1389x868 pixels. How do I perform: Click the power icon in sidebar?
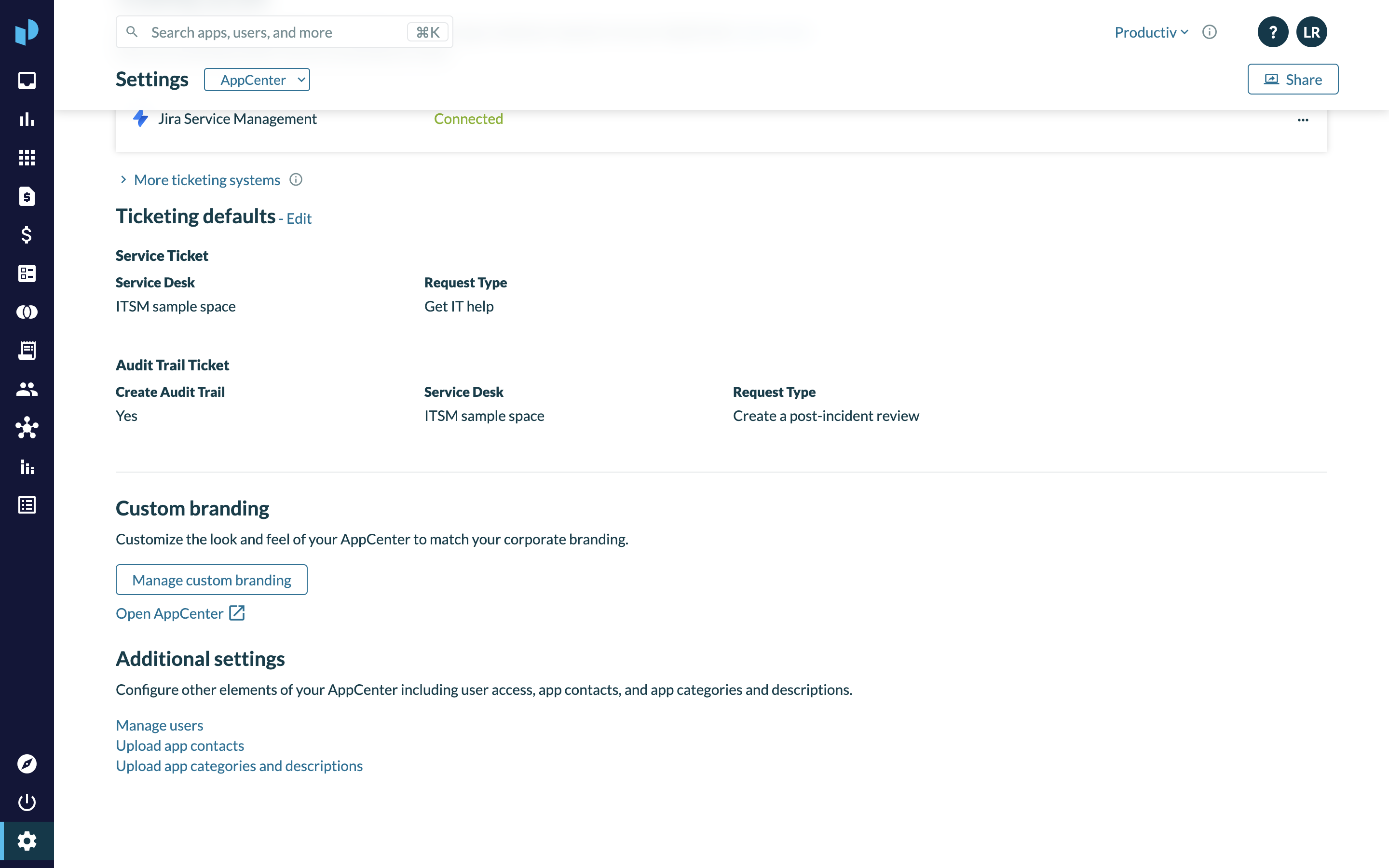[27, 802]
